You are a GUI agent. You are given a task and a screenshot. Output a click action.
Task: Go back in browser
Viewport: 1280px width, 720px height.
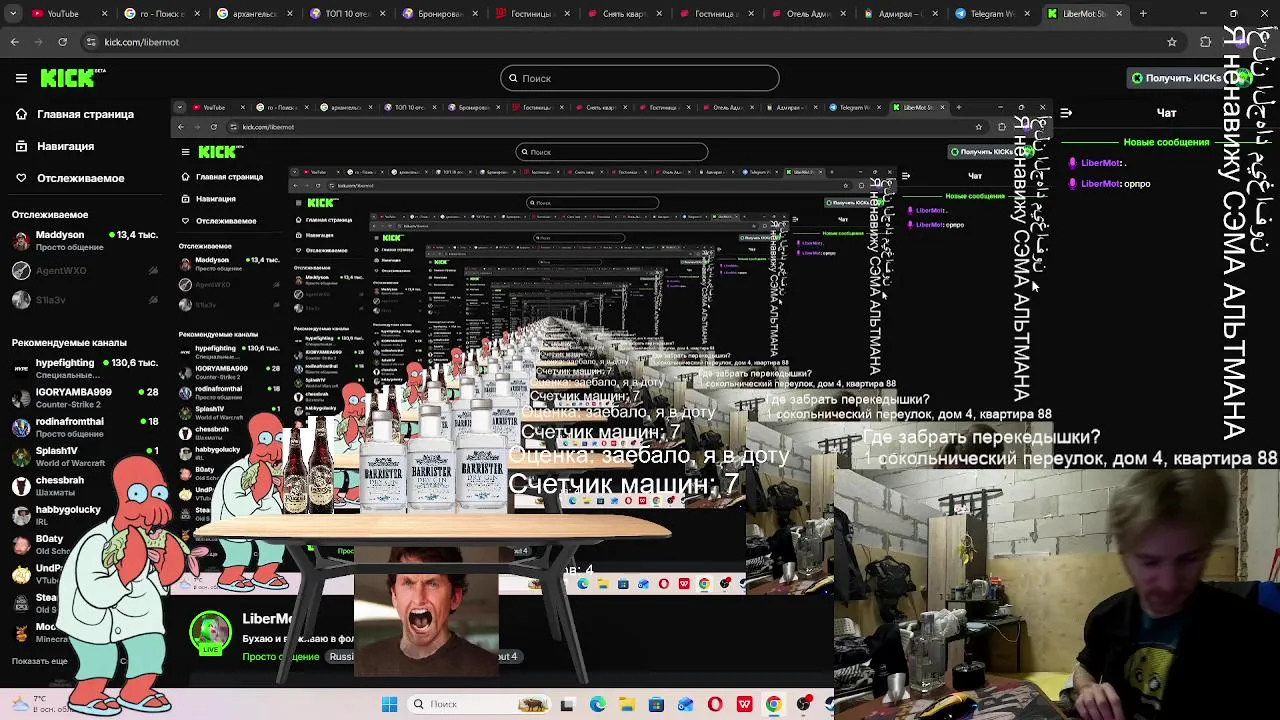(x=15, y=42)
